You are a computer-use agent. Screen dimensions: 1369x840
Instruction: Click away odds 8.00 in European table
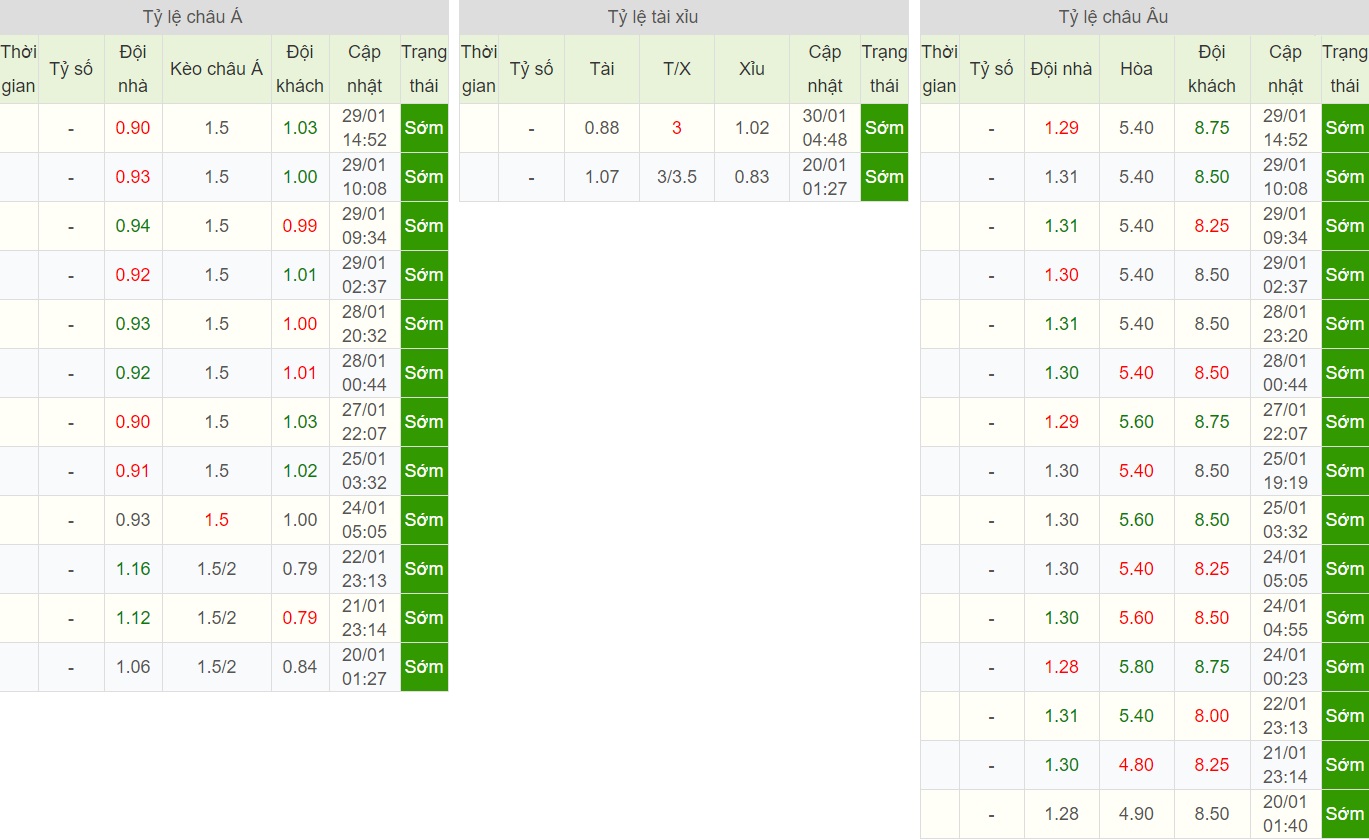[1212, 716]
